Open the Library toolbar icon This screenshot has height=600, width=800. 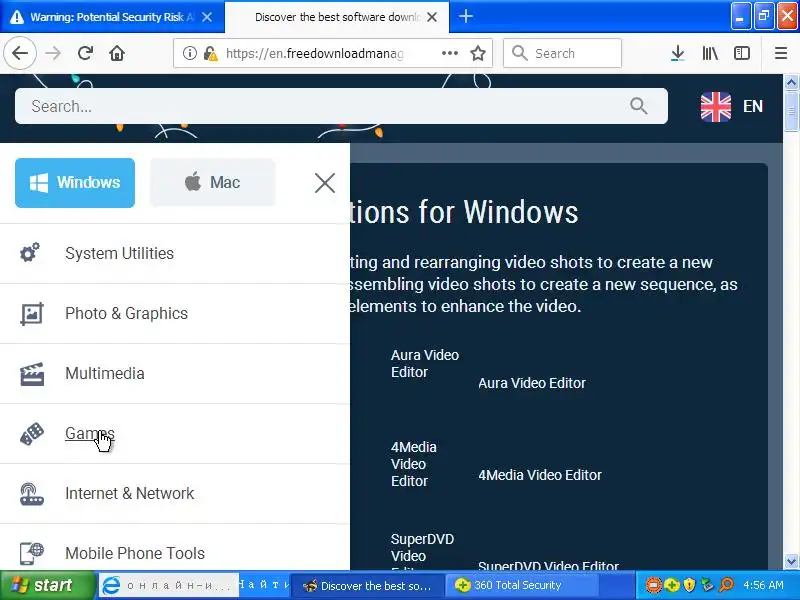click(710, 53)
